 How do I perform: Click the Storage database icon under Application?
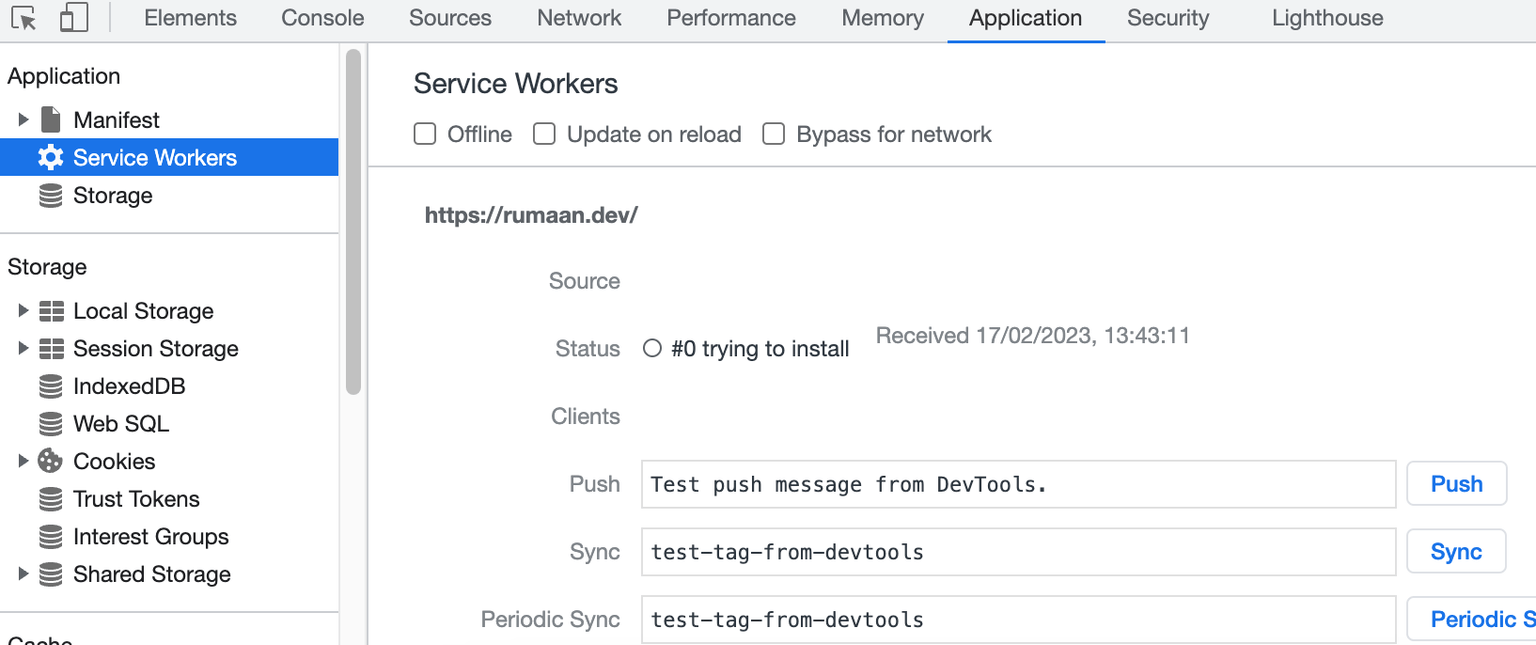pos(50,195)
